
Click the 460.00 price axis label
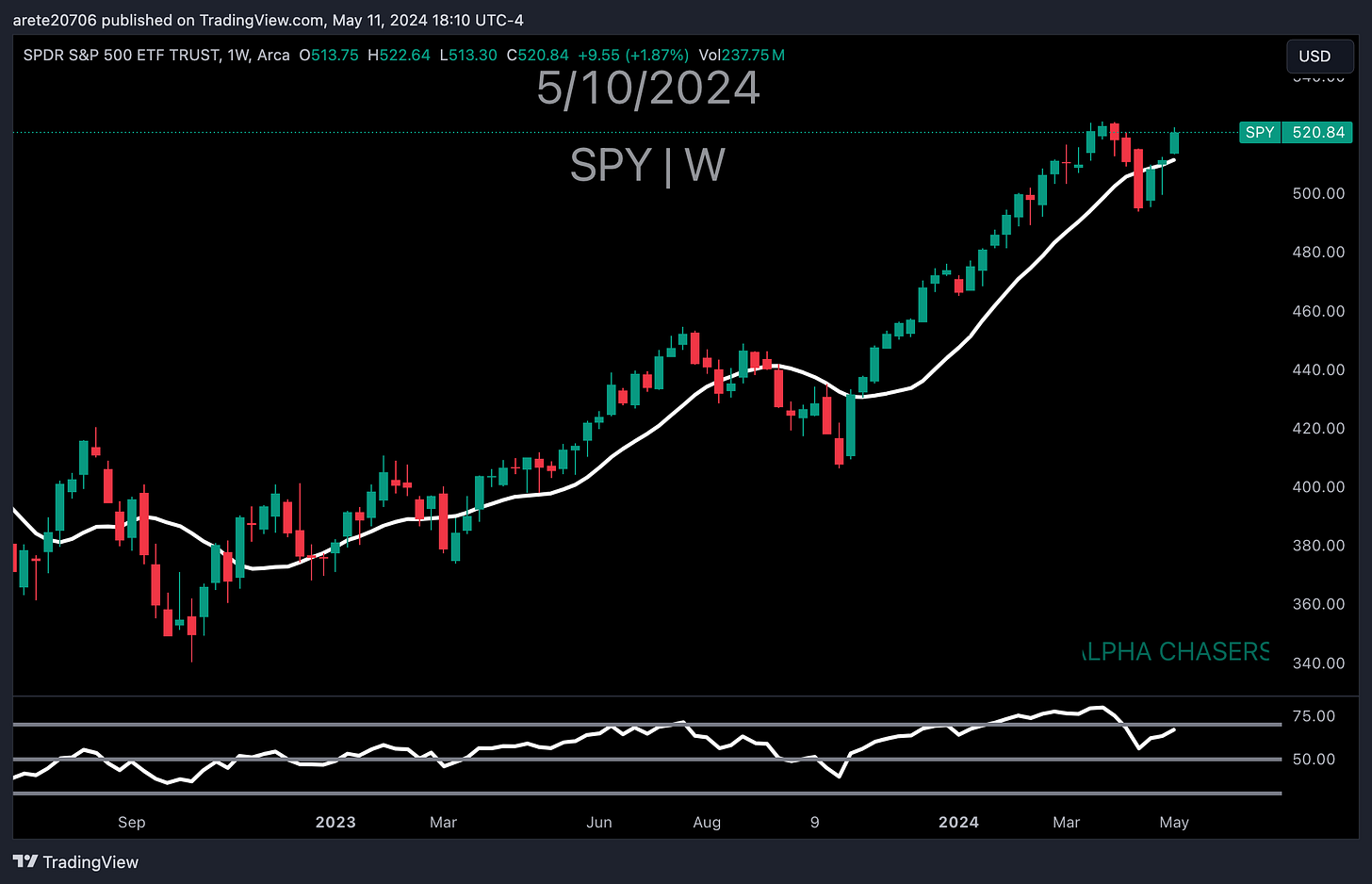point(1318,311)
